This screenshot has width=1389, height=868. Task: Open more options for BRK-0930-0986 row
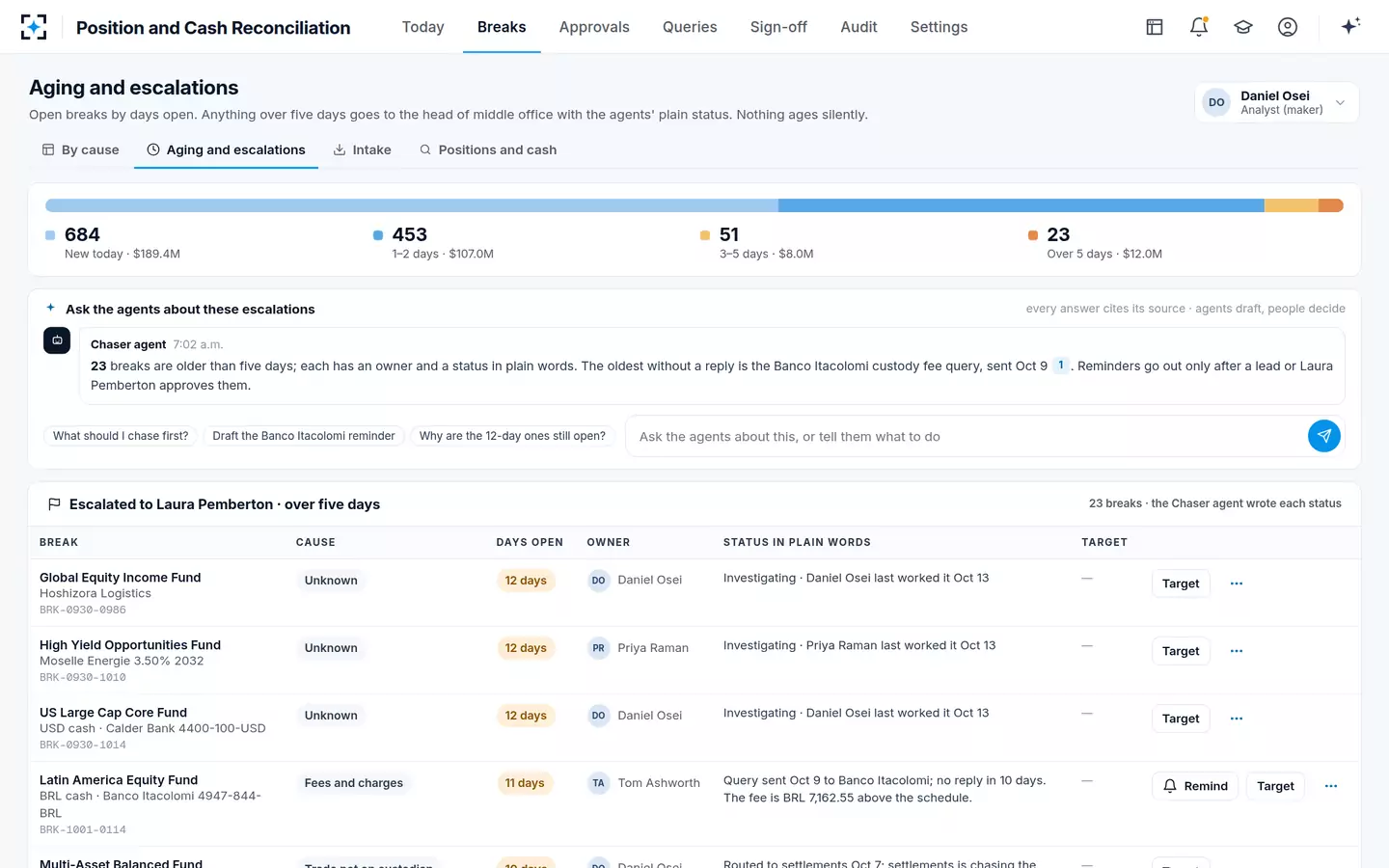tap(1237, 583)
